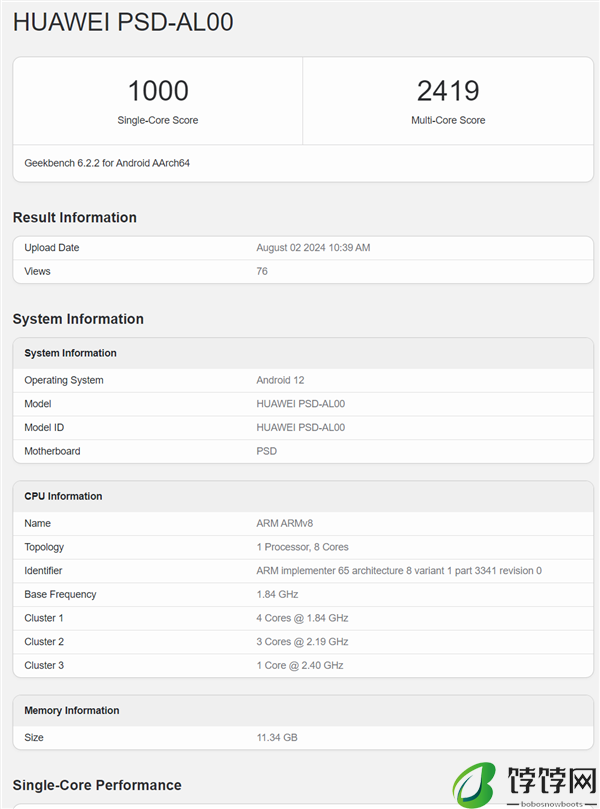Image resolution: width=600 pixels, height=809 pixels.
Task: Select the HUAWEI PSD-AL00 value in the Model row
Action: (x=301, y=404)
